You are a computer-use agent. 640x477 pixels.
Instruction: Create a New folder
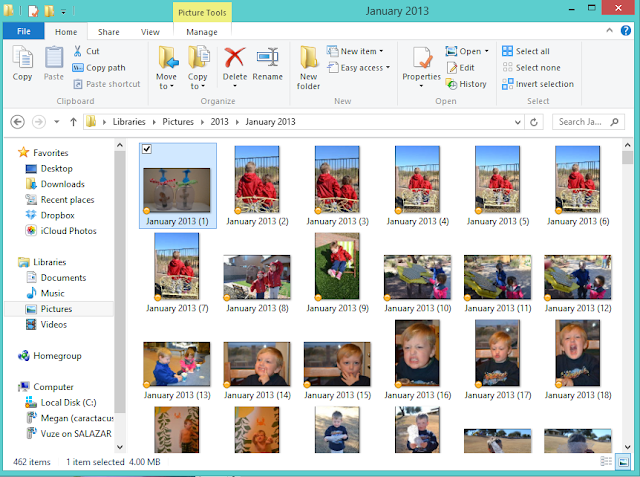point(308,67)
